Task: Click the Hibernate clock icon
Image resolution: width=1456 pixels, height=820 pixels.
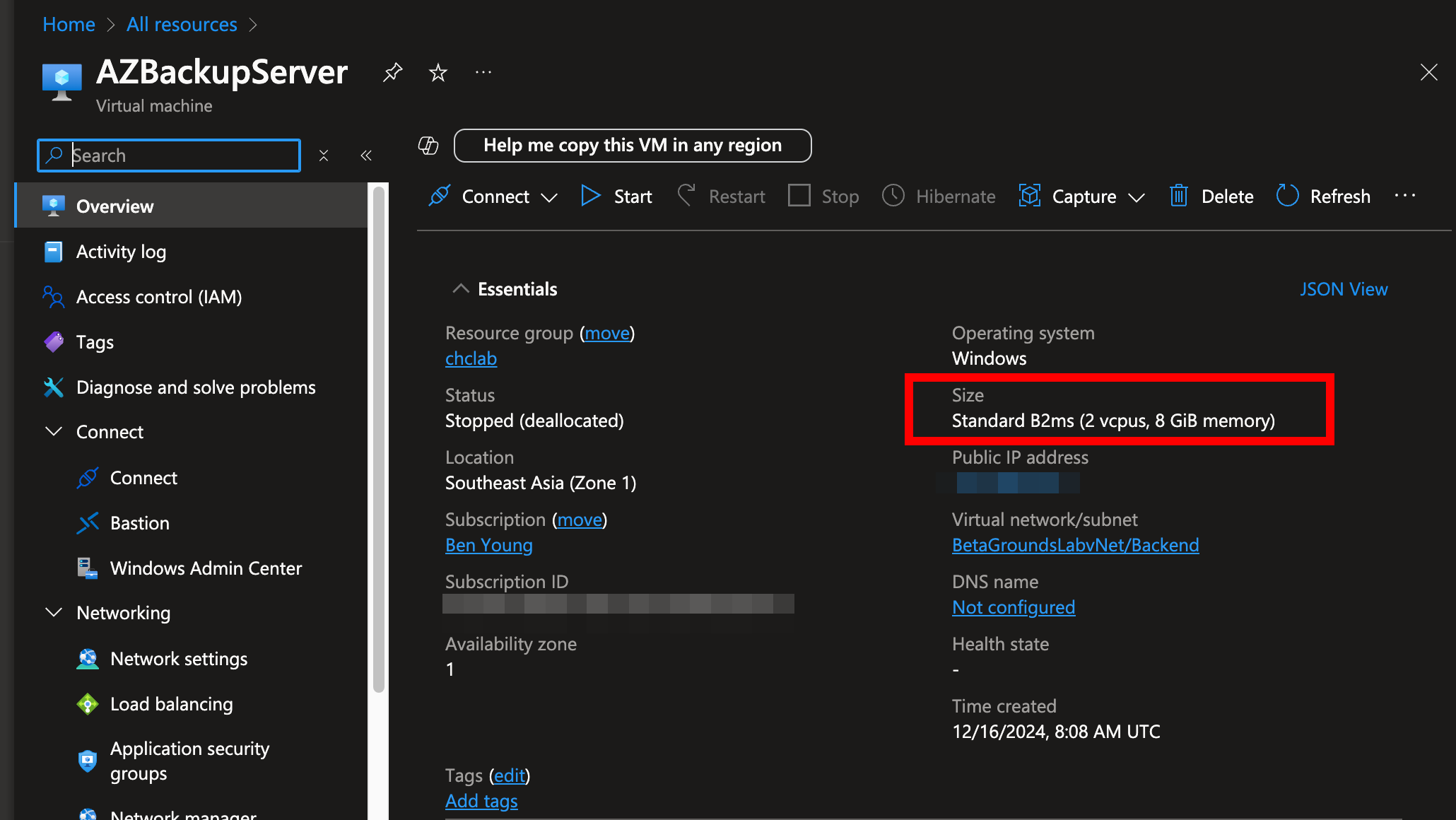Action: (x=893, y=196)
